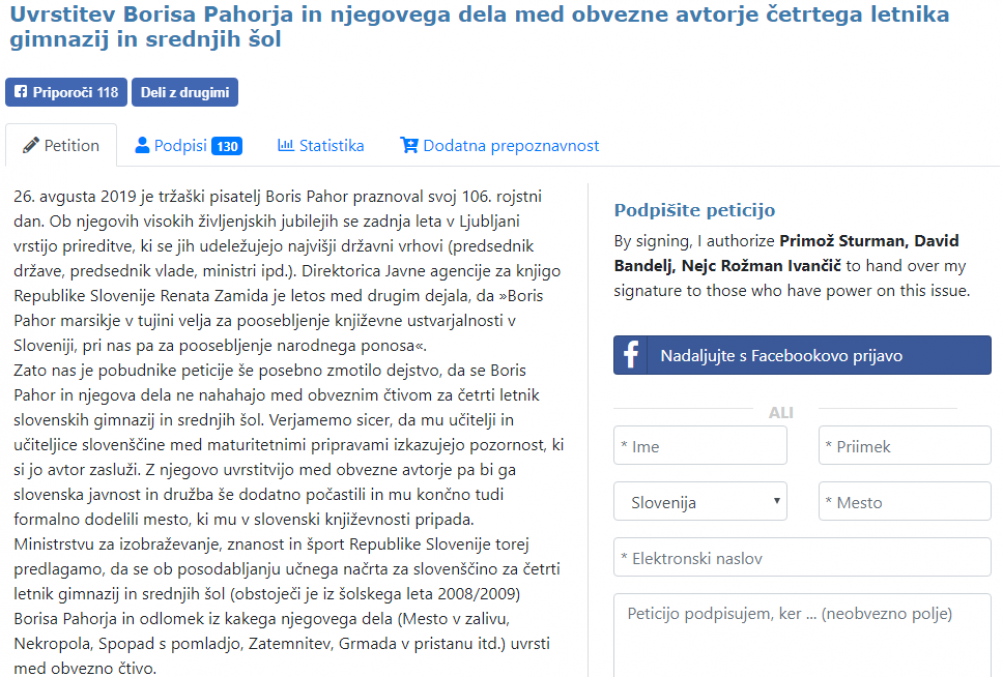Screen dimensions: 1003x677
Task: Click the pencil icon on Petition tab
Action: coord(31,145)
